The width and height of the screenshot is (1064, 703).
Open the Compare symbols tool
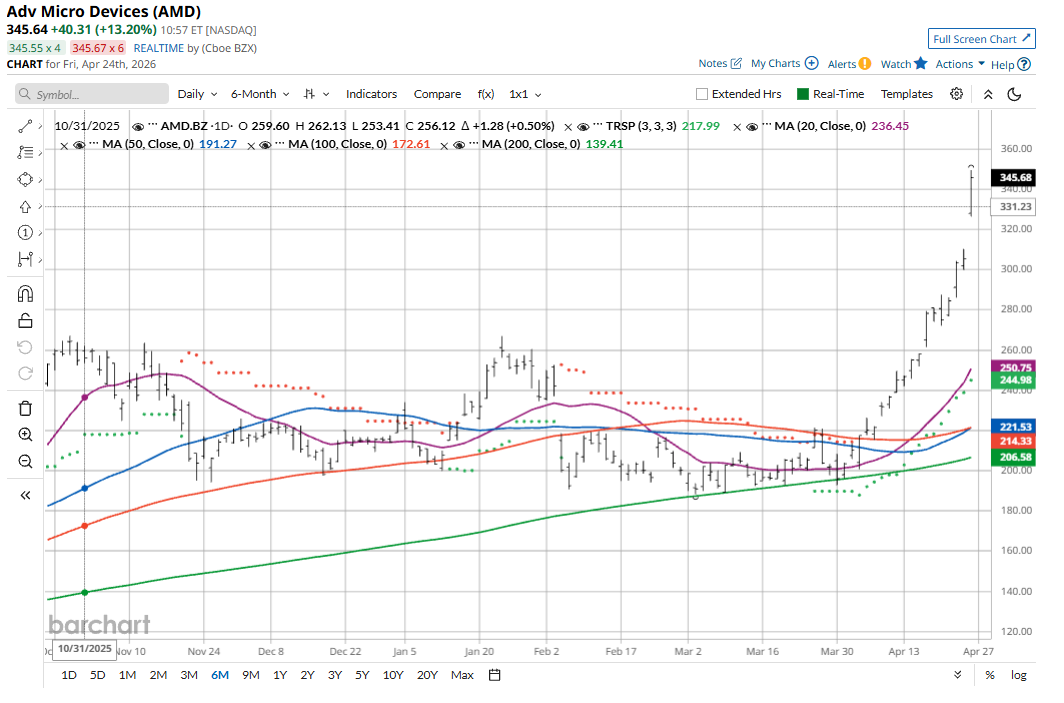point(438,94)
